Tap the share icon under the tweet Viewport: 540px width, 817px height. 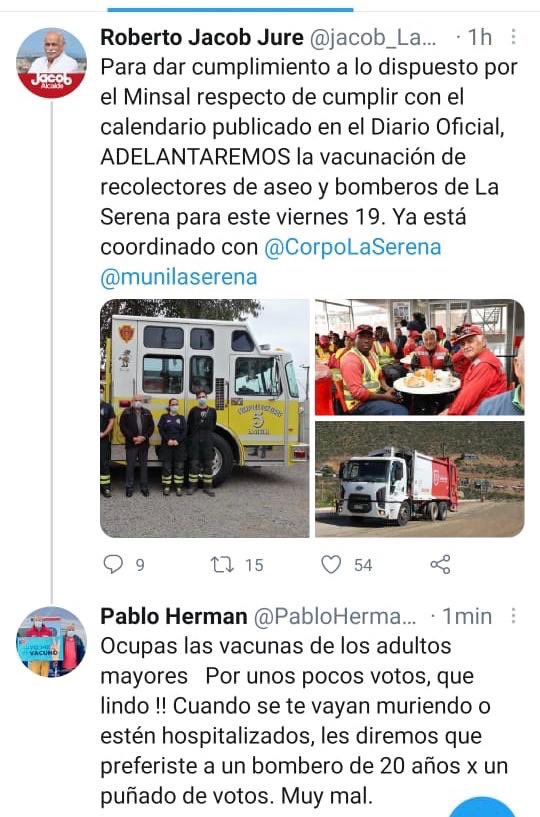point(440,564)
